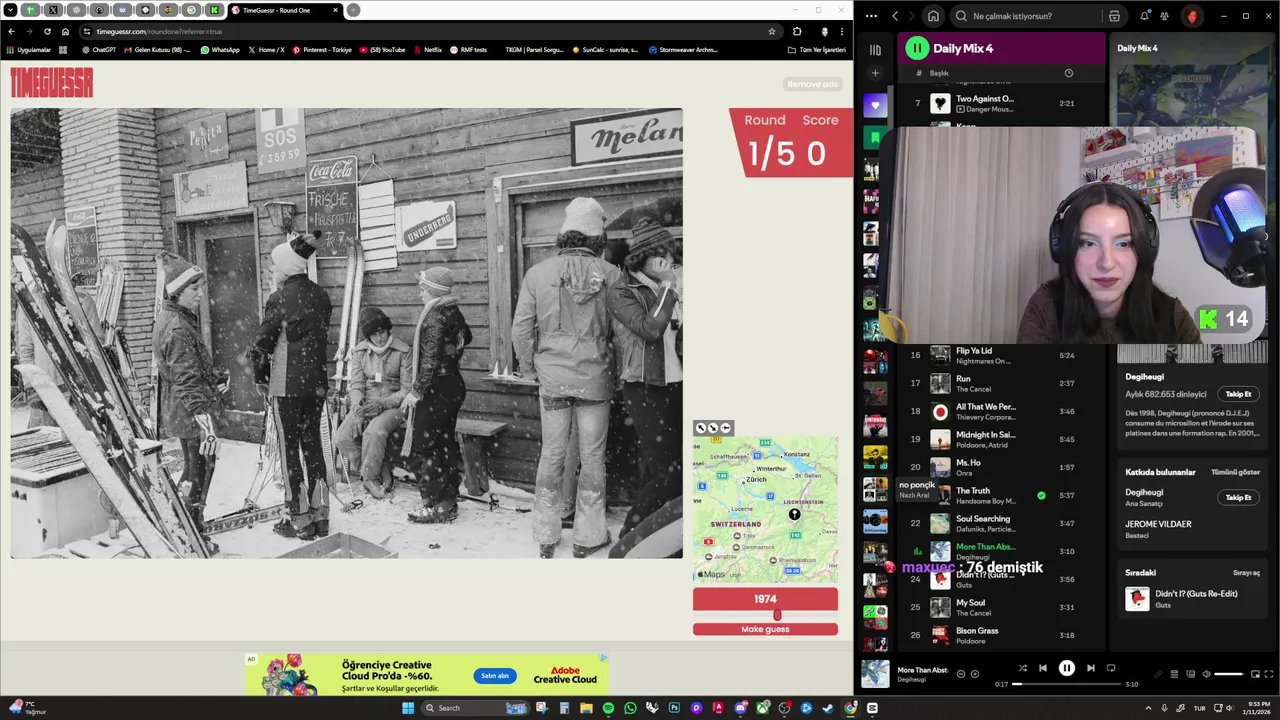The height and width of the screenshot is (720, 1280).
Task: Play Didn't I? (Guts Re-Edit) from queue
Action: click(1190, 598)
